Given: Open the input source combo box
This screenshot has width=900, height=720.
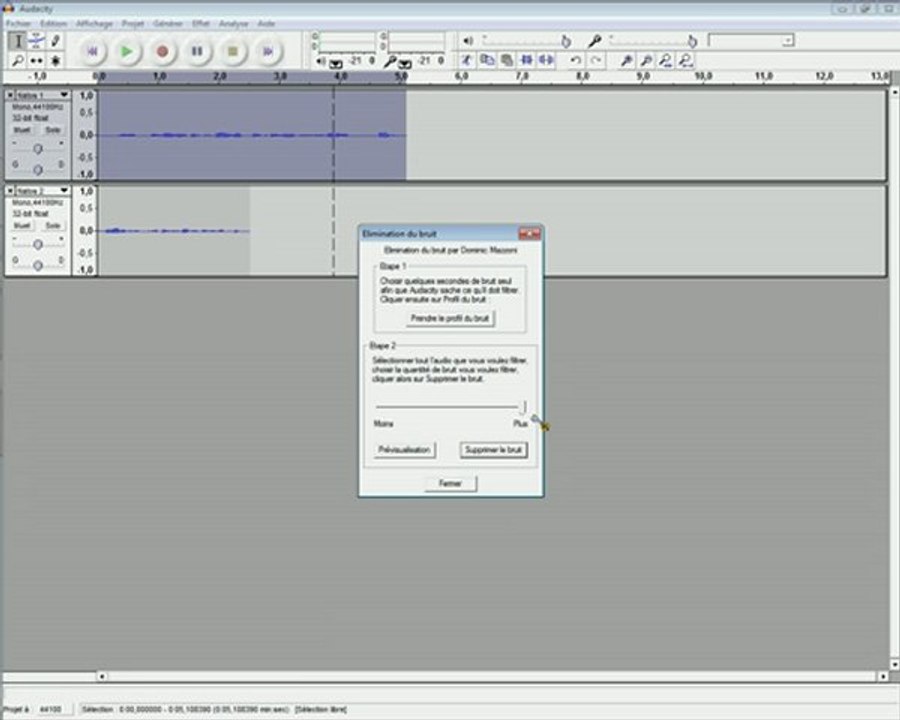Looking at the screenshot, I should point(751,40).
